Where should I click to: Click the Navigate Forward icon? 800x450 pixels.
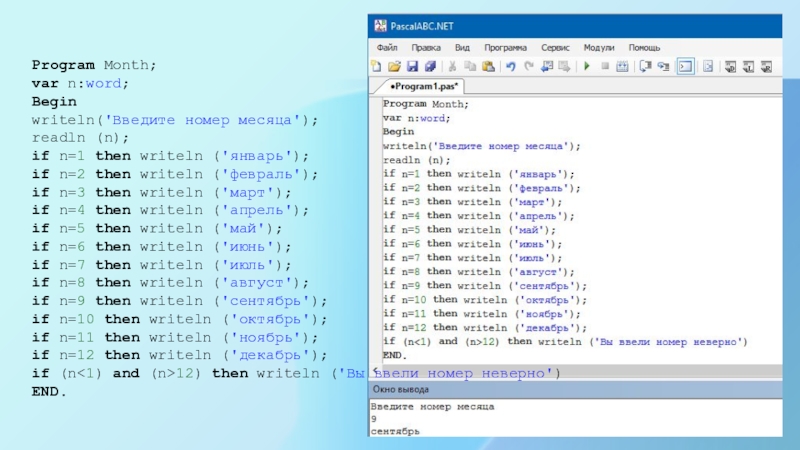coord(564,66)
